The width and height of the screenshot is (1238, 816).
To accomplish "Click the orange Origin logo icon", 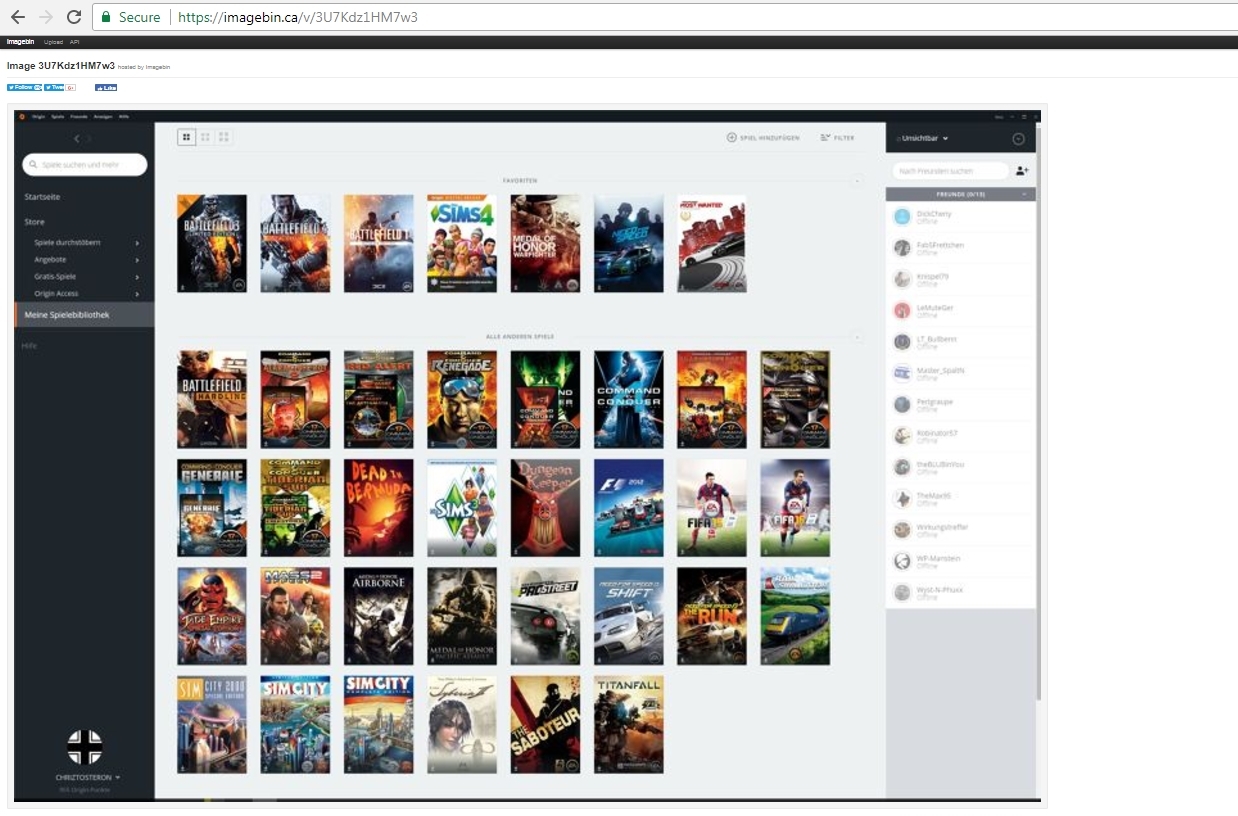I will (x=22, y=117).
